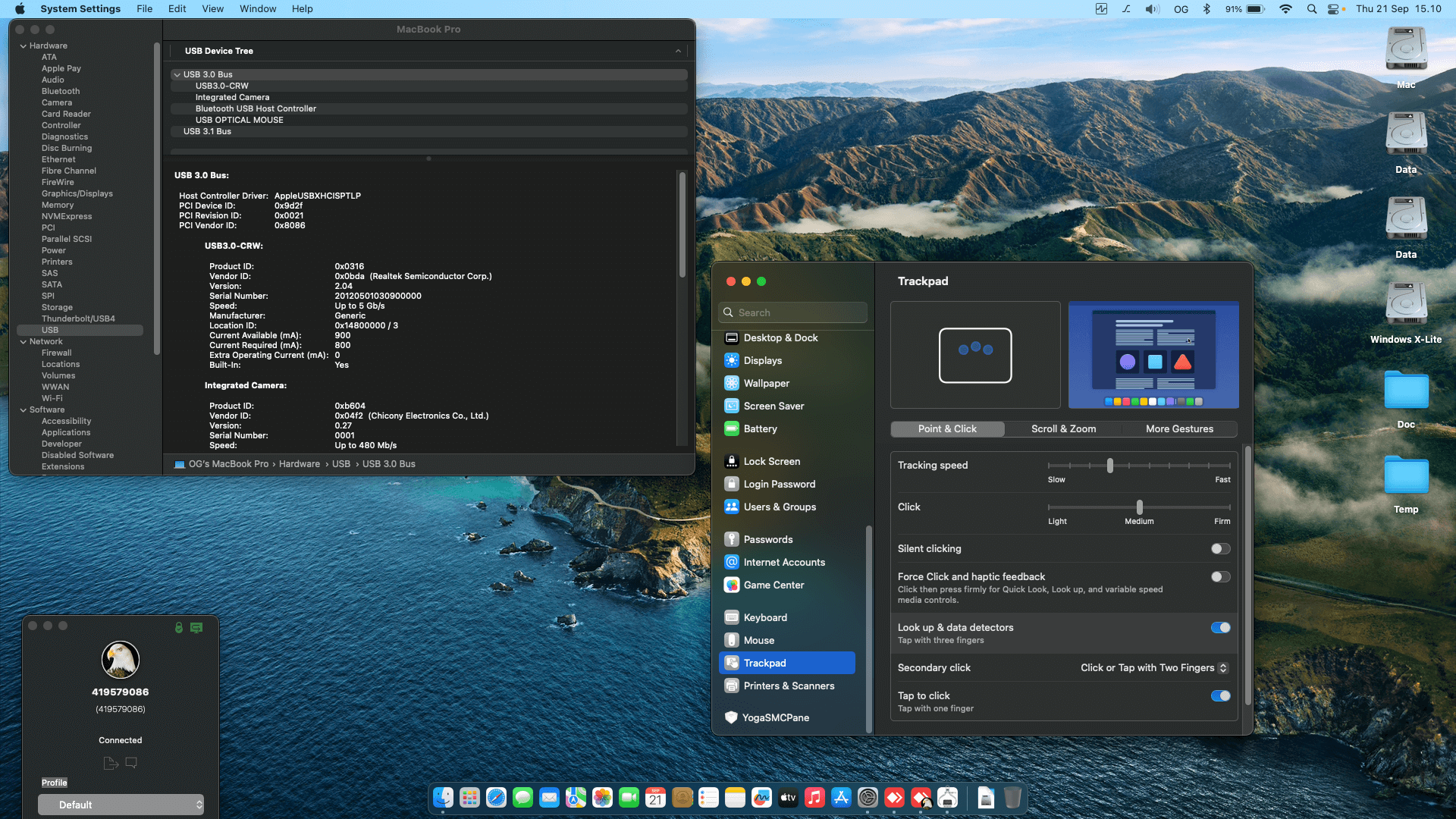Screen dimensions: 1456x819
Task: Click Hardware in bottom path bar
Action: click(x=300, y=464)
